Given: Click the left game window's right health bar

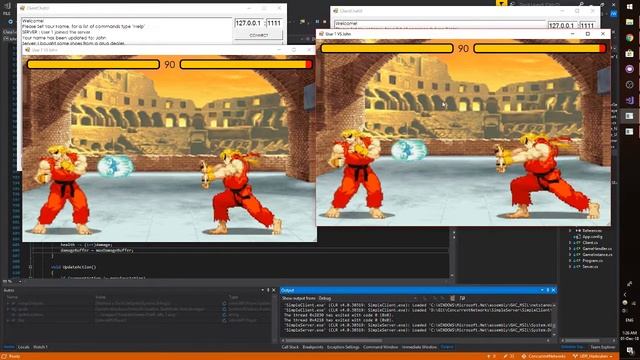Looking at the screenshot, I should point(246,64).
